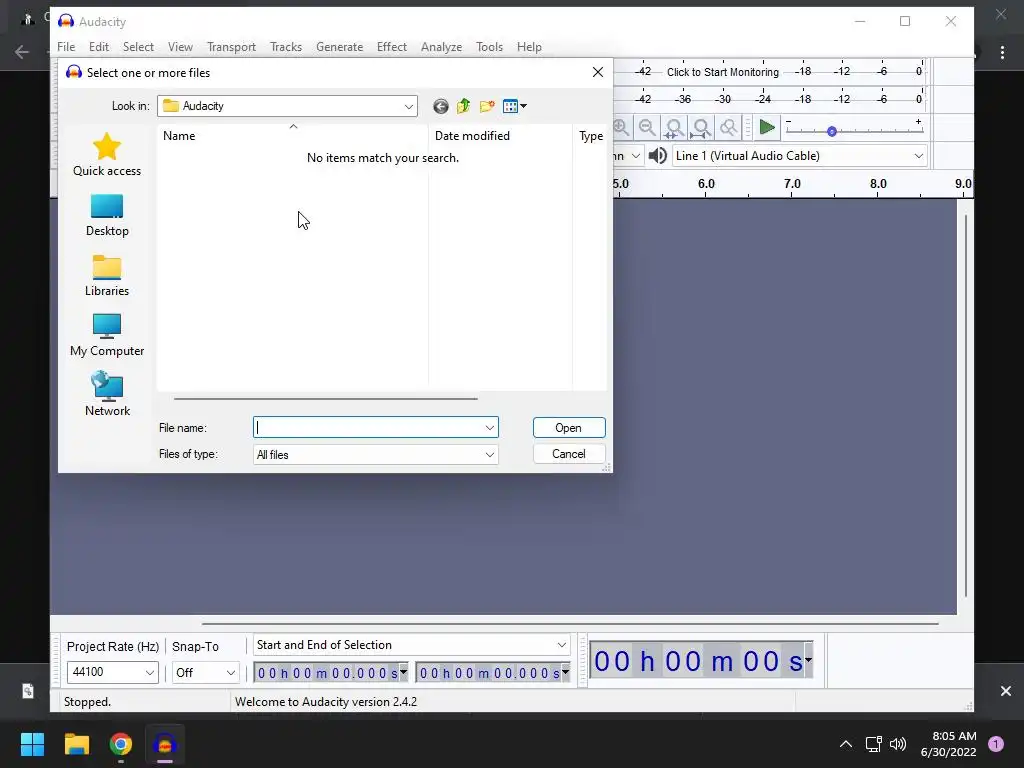Image resolution: width=1024 pixels, height=768 pixels.
Task: Open the Generate menu
Action: (x=340, y=47)
